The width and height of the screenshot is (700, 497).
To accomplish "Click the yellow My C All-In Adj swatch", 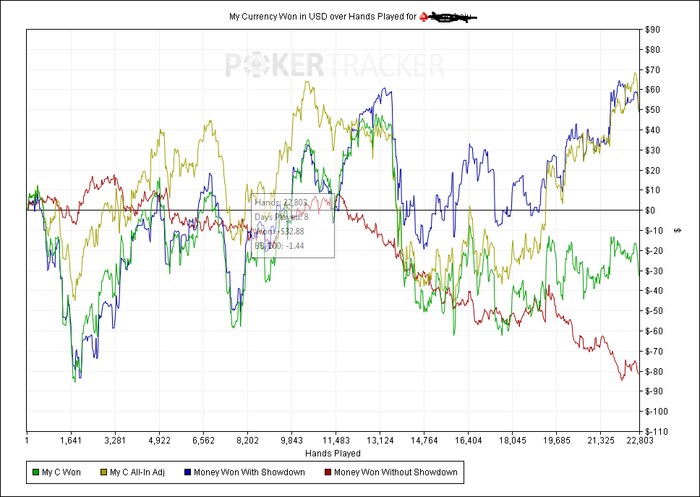I will [x=104, y=472].
